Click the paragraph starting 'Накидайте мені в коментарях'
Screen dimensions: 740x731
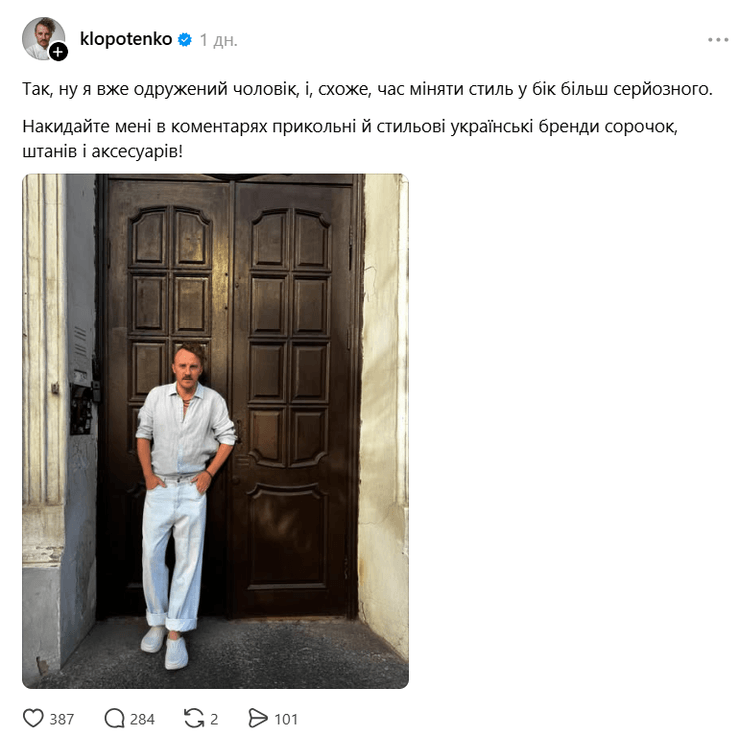tap(350, 139)
